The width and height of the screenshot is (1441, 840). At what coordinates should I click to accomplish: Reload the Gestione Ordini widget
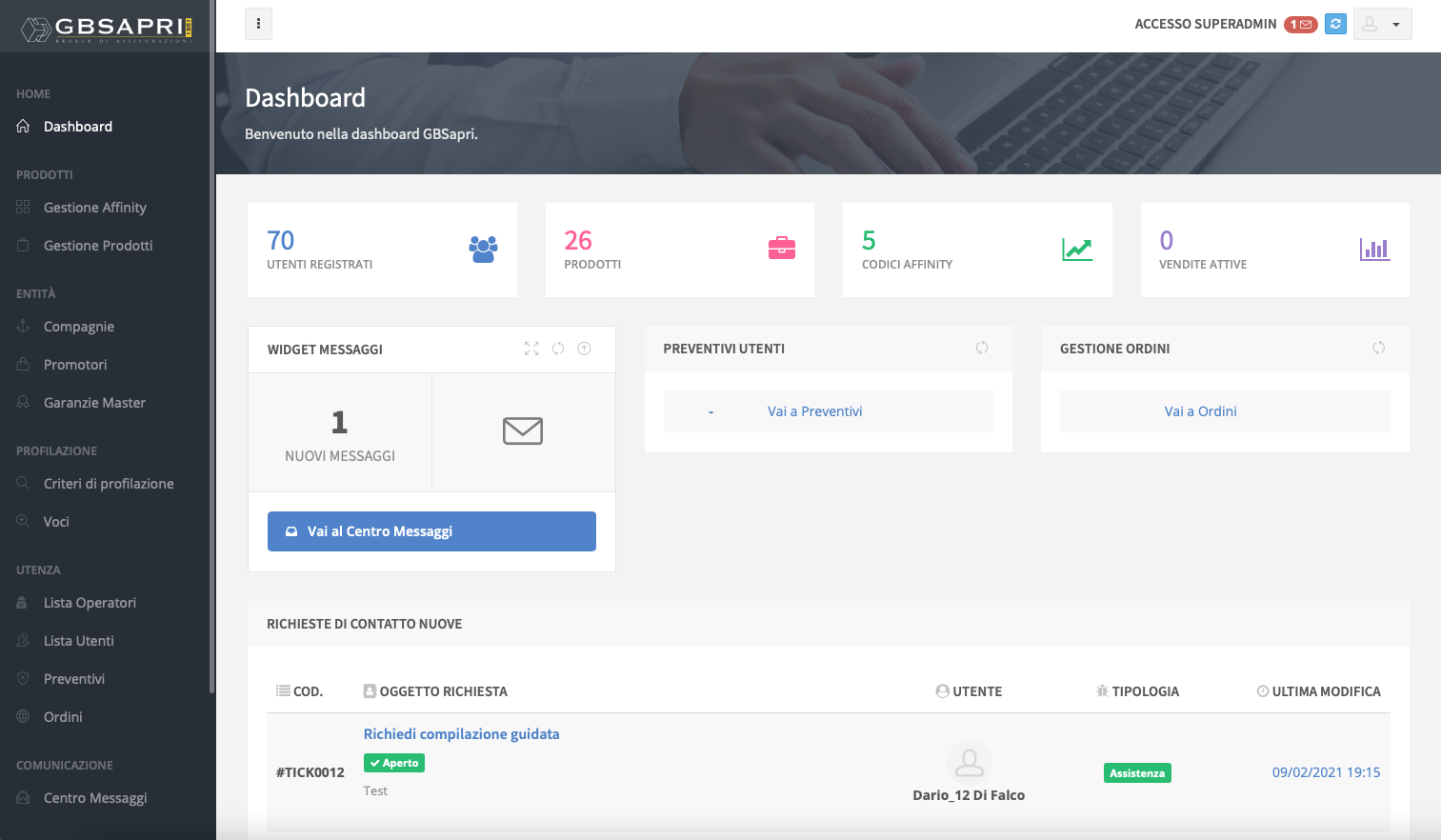pyautogui.click(x=1378, y=348)
